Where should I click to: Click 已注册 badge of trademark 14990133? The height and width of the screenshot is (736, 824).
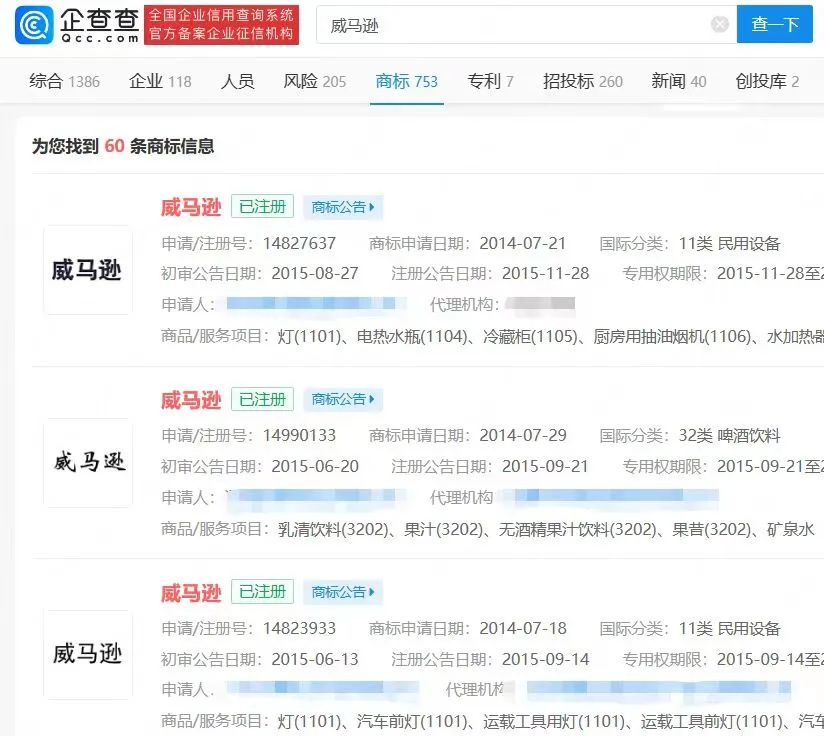262,399
